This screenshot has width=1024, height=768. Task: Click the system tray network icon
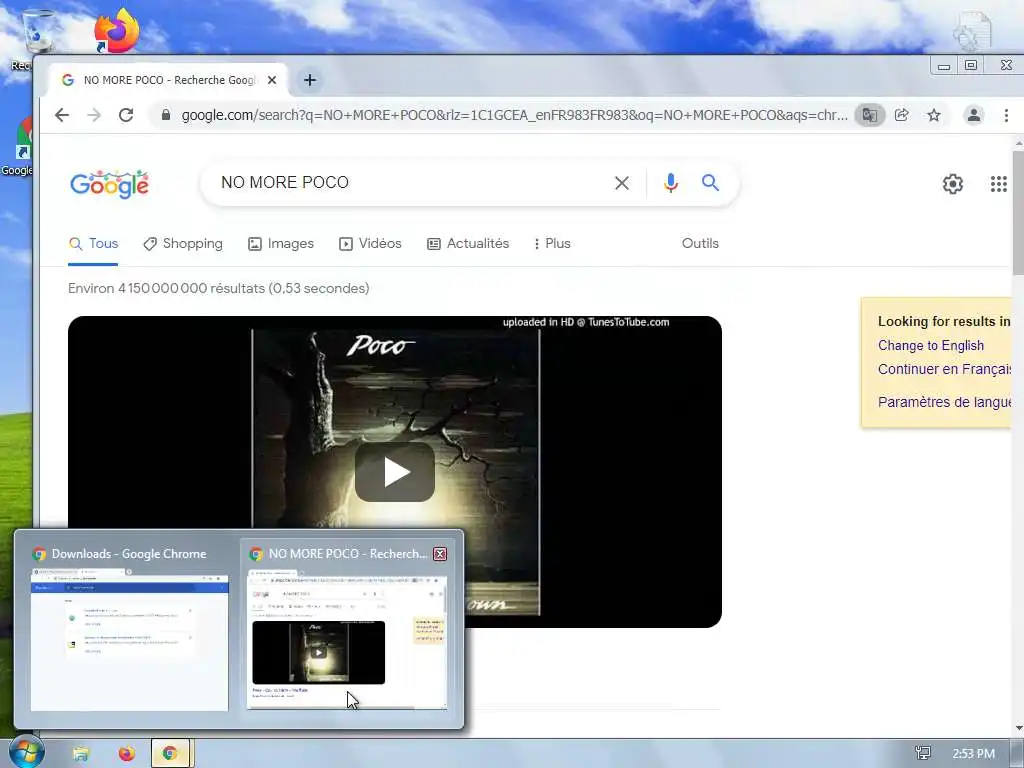923,754
